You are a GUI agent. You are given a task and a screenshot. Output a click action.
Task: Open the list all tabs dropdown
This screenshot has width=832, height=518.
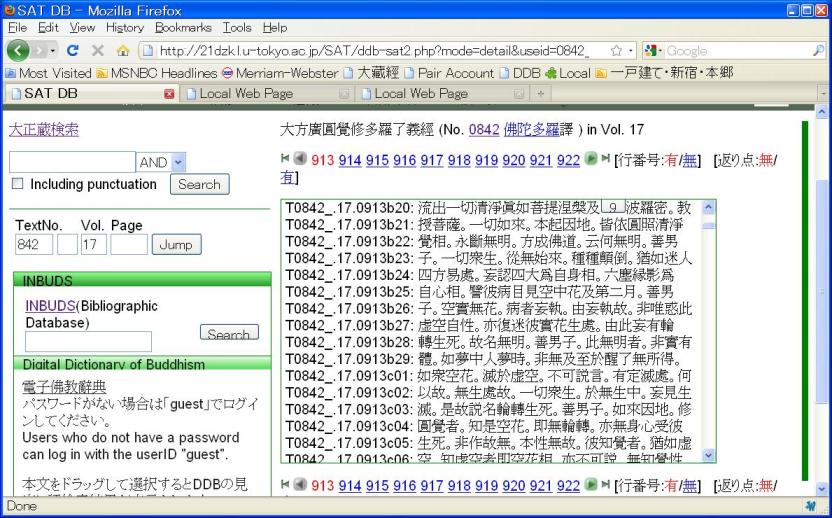[x=824, y=94]
